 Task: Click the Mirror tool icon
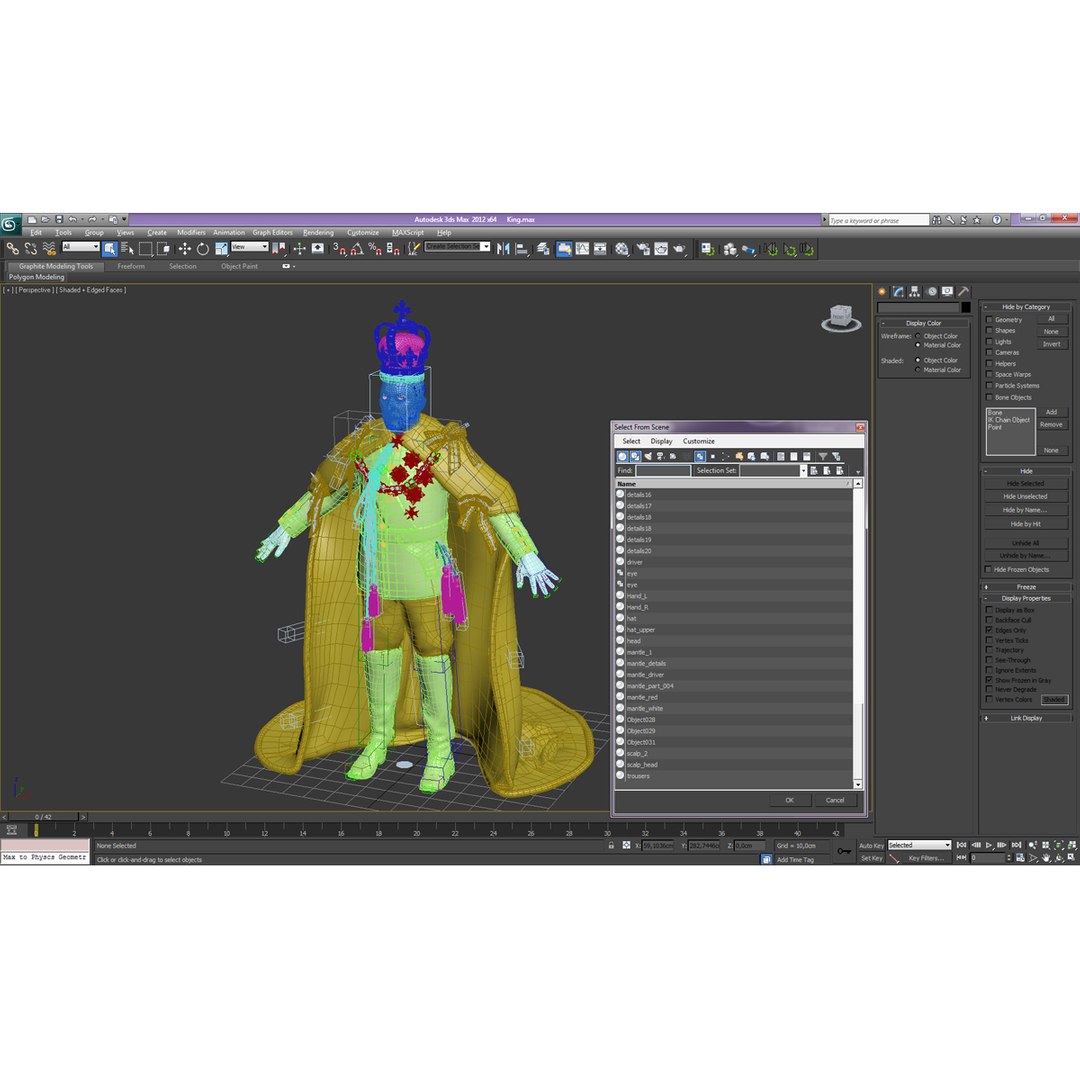click(503, 249)
